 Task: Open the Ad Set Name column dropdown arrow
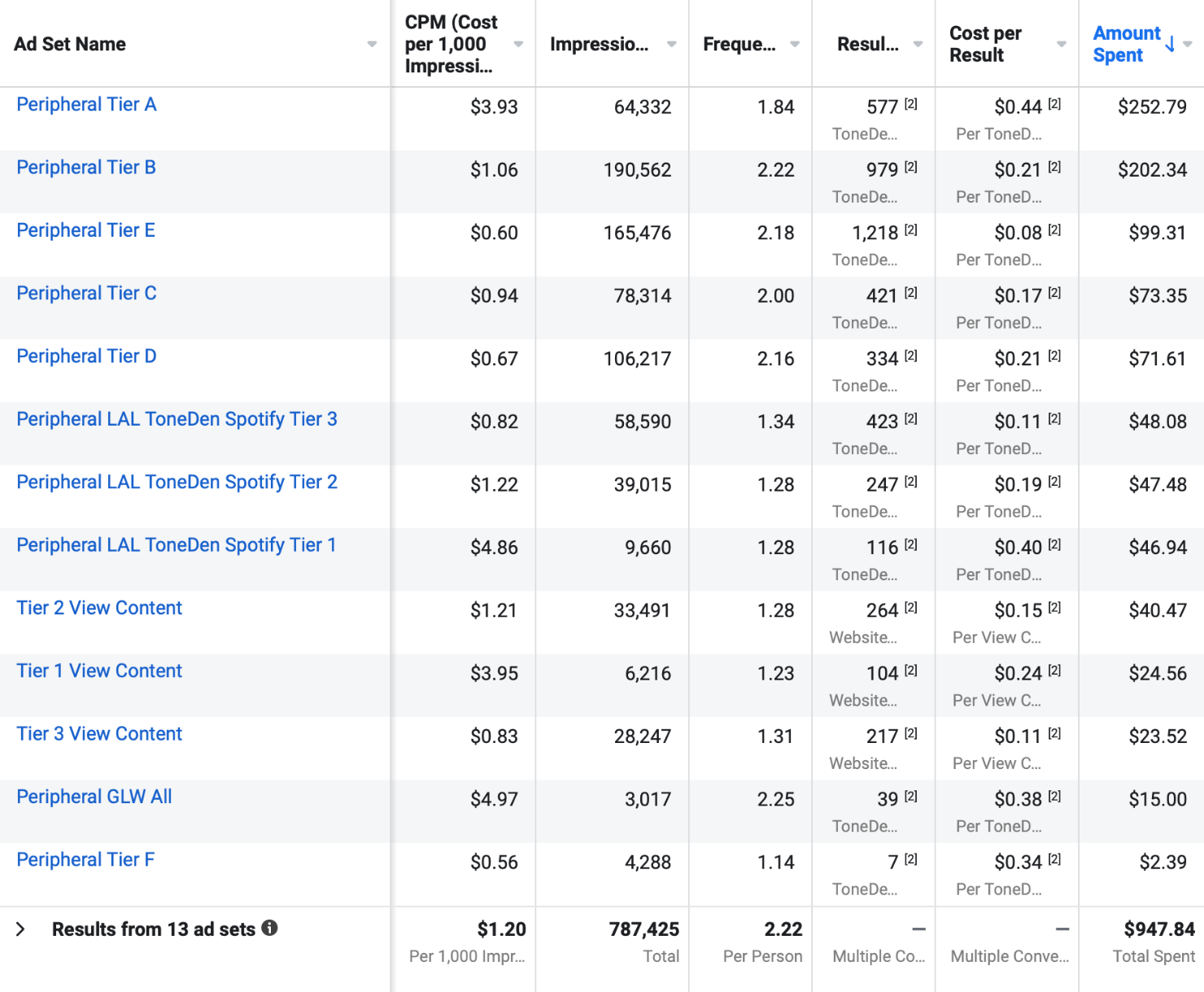(x=372, y=44)
